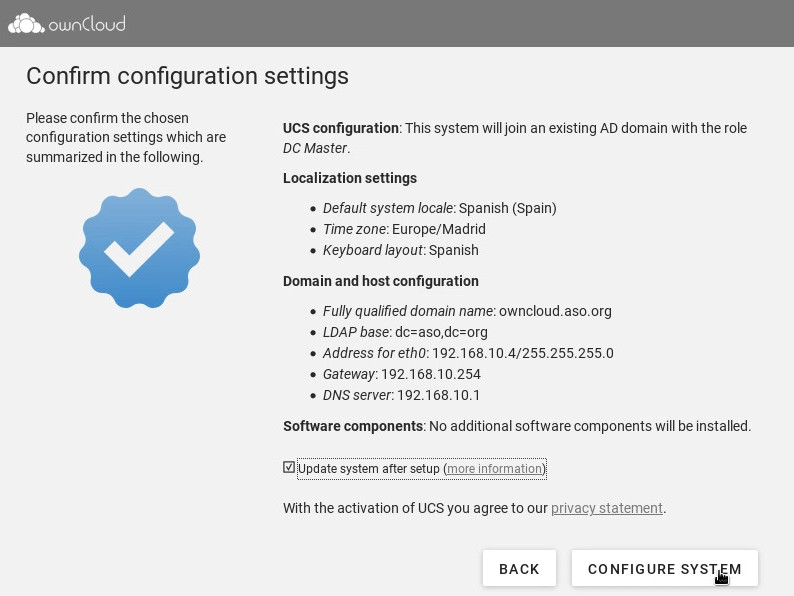Click the Software components summary line
The image size is (794, 596).
516,426
